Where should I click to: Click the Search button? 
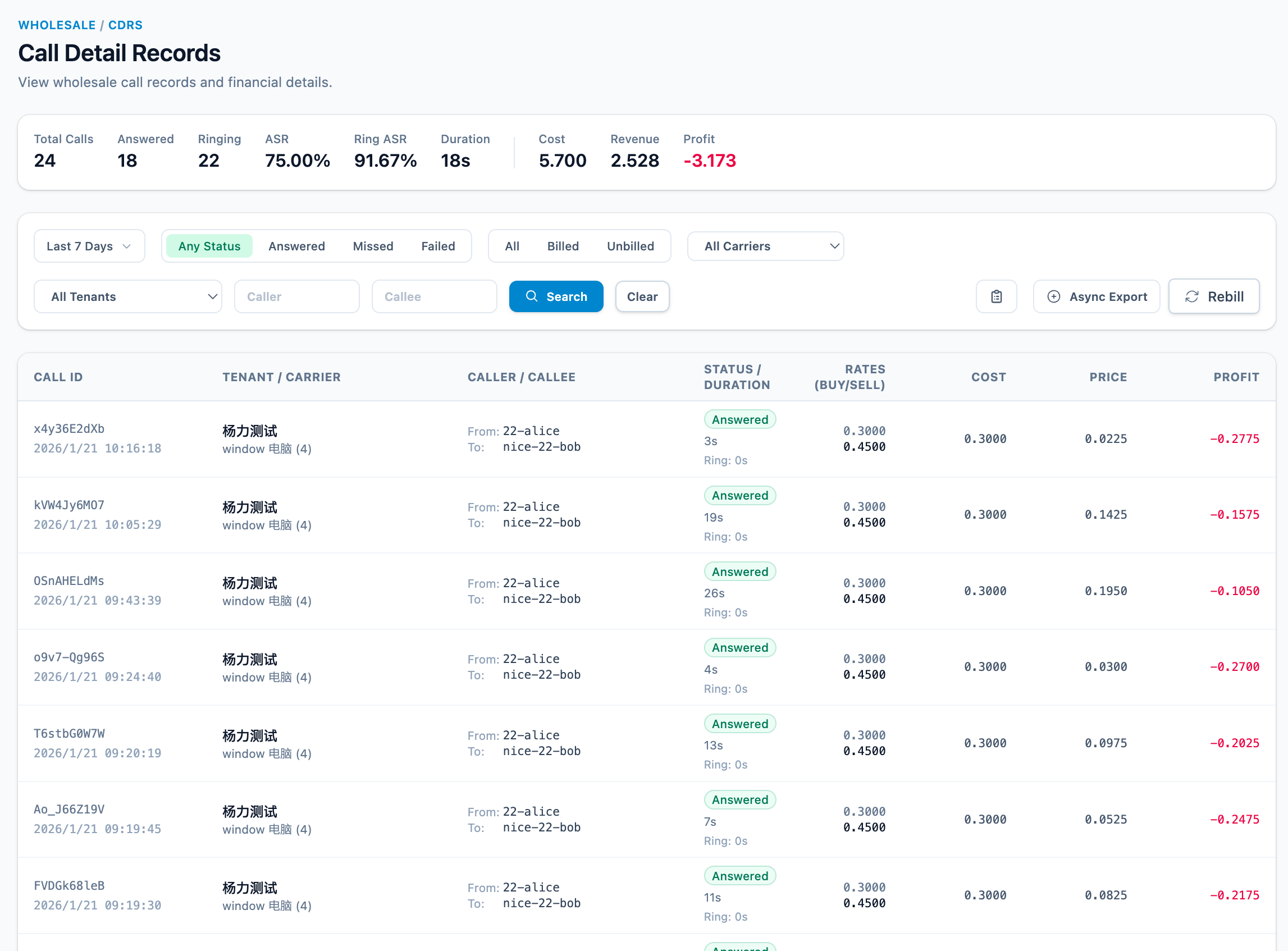tap(556, 296)
